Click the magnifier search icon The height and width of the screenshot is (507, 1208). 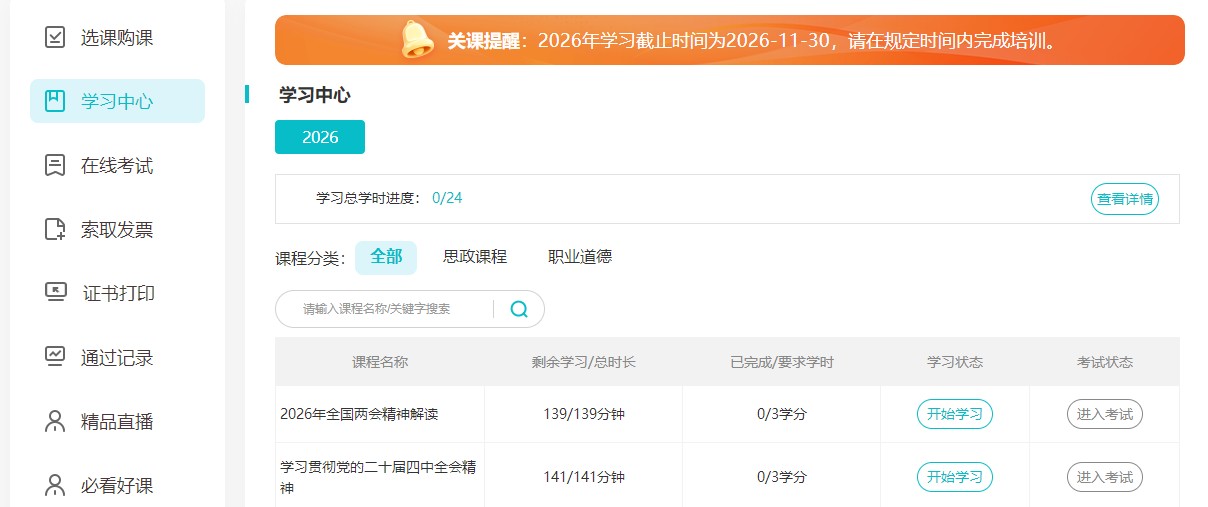tap(519, 309)
